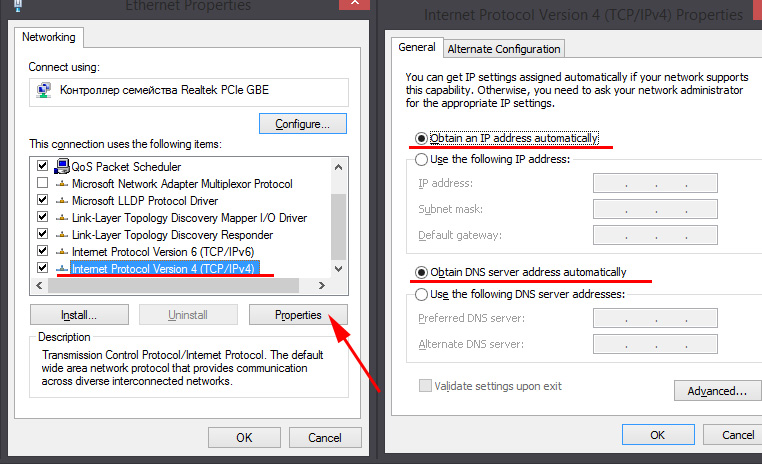The image size is (762, 464).
Task: Switch to the Alternate Configuration tab
Action: pyautogui.click(x=504, y=49)
